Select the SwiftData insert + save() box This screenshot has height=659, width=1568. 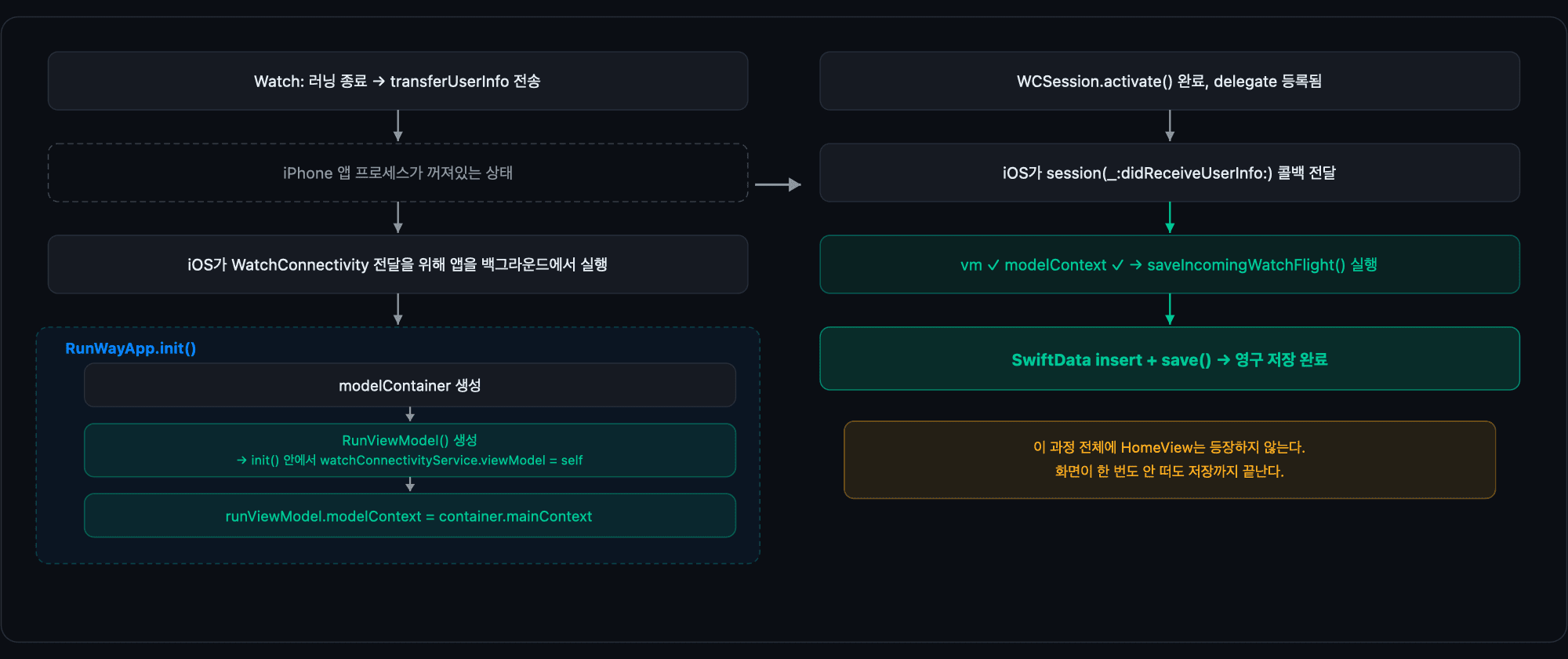click(x=1170, y=359)
